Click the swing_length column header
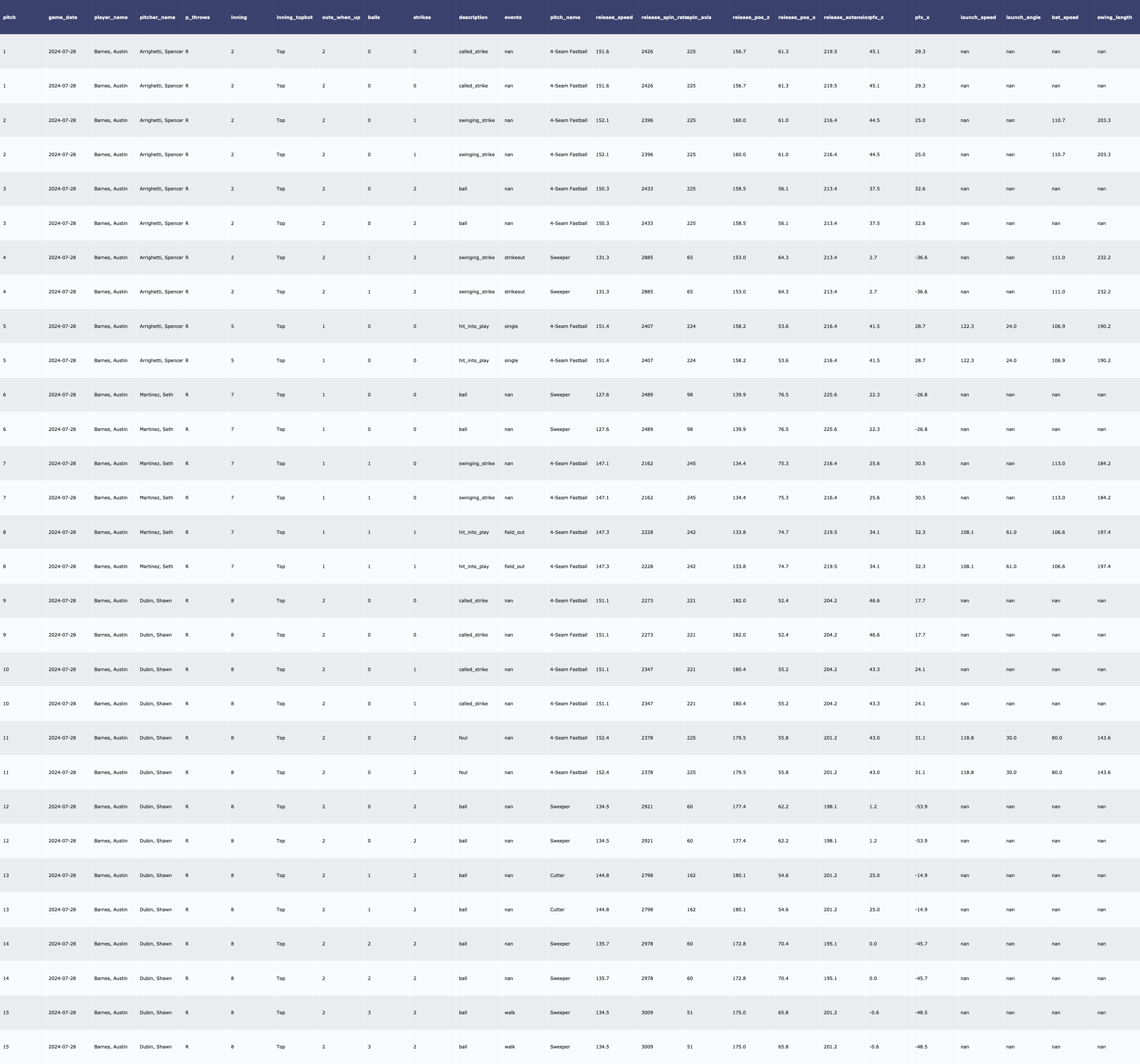Viewport: 1140px width, 1064px height. [x=1114, y=17]
